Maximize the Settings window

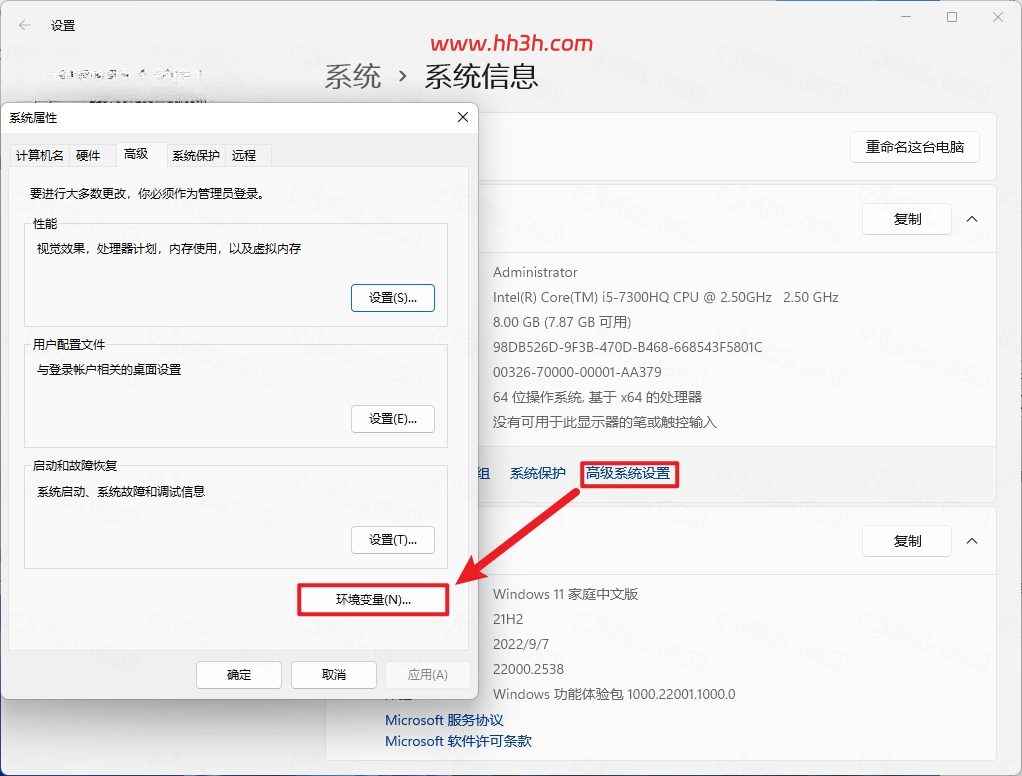click(952, 18)
